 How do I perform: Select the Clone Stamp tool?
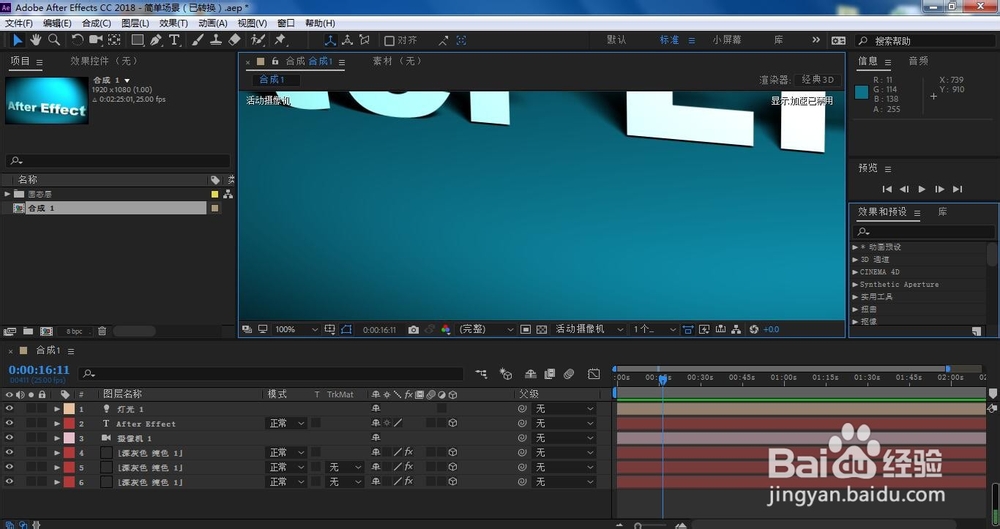(x=216, y=40)
